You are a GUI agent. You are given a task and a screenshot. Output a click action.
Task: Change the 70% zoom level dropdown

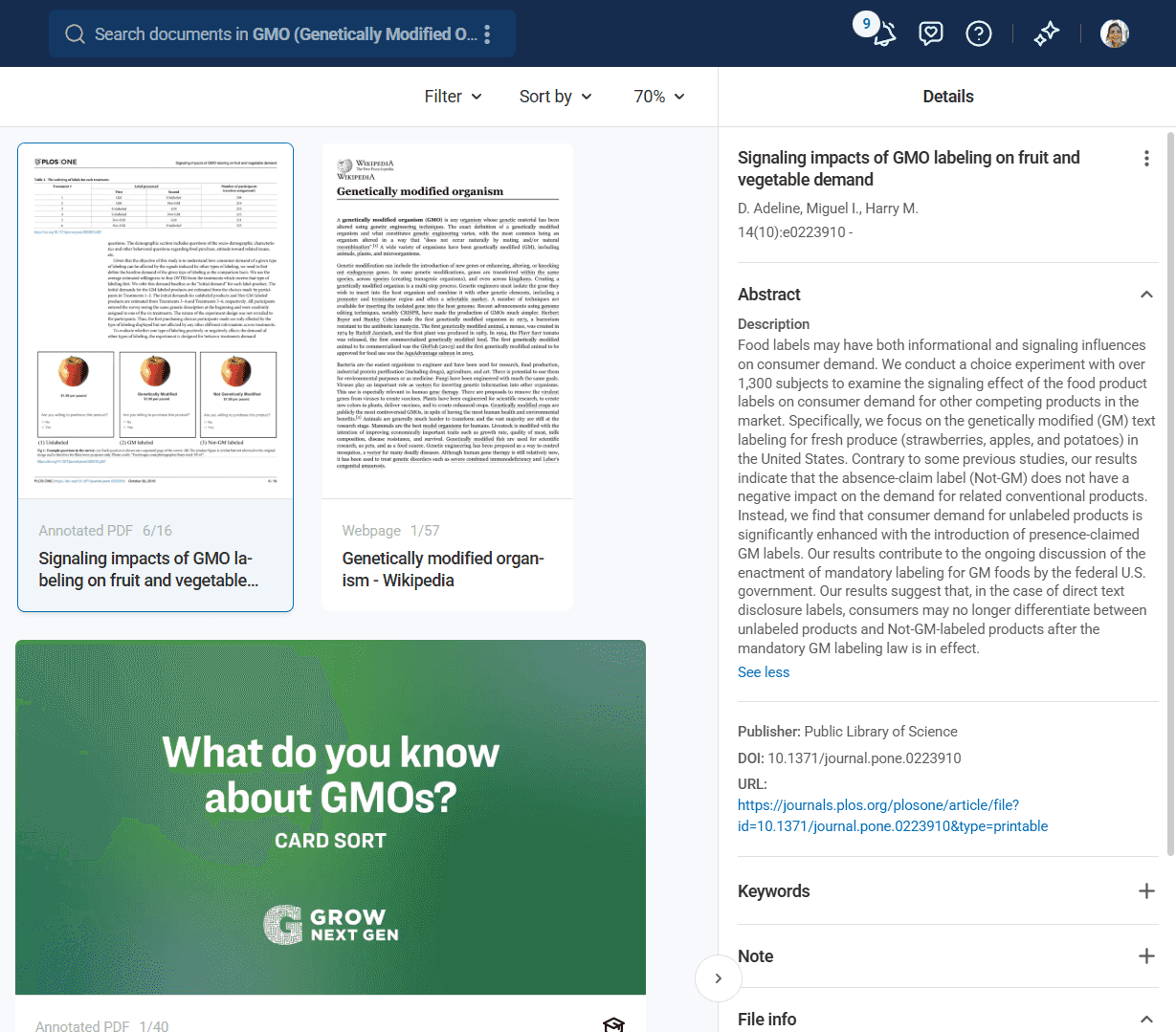(x=658, y=97)
